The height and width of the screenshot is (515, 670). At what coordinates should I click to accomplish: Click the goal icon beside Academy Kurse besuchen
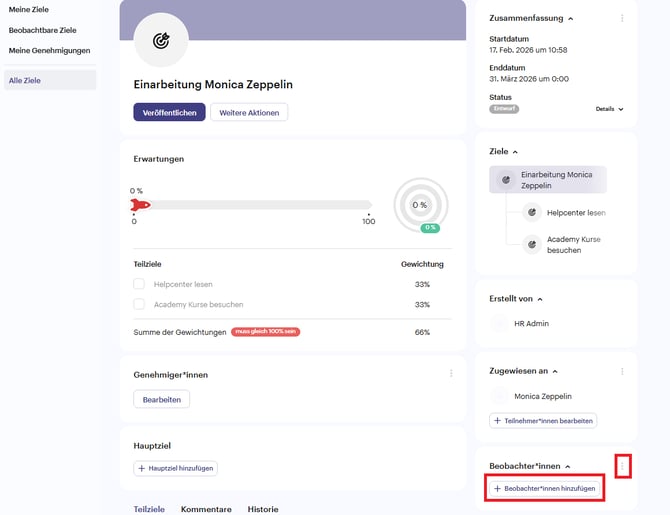[532, 244]
